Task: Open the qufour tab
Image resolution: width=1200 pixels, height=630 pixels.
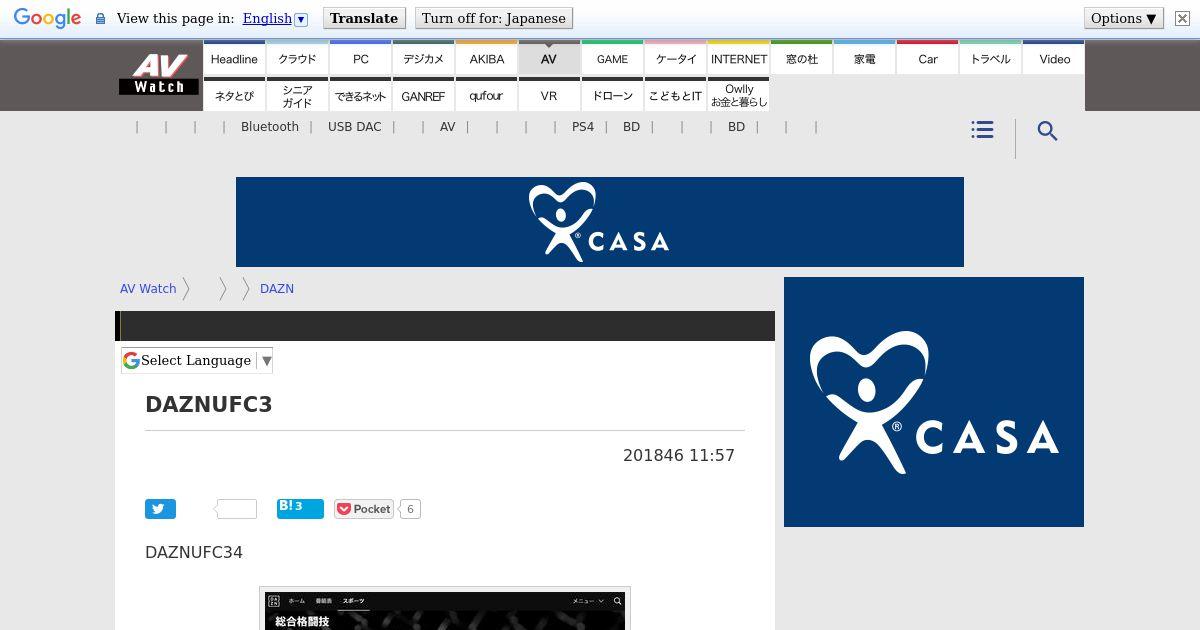Action: (x=486, y=95)
